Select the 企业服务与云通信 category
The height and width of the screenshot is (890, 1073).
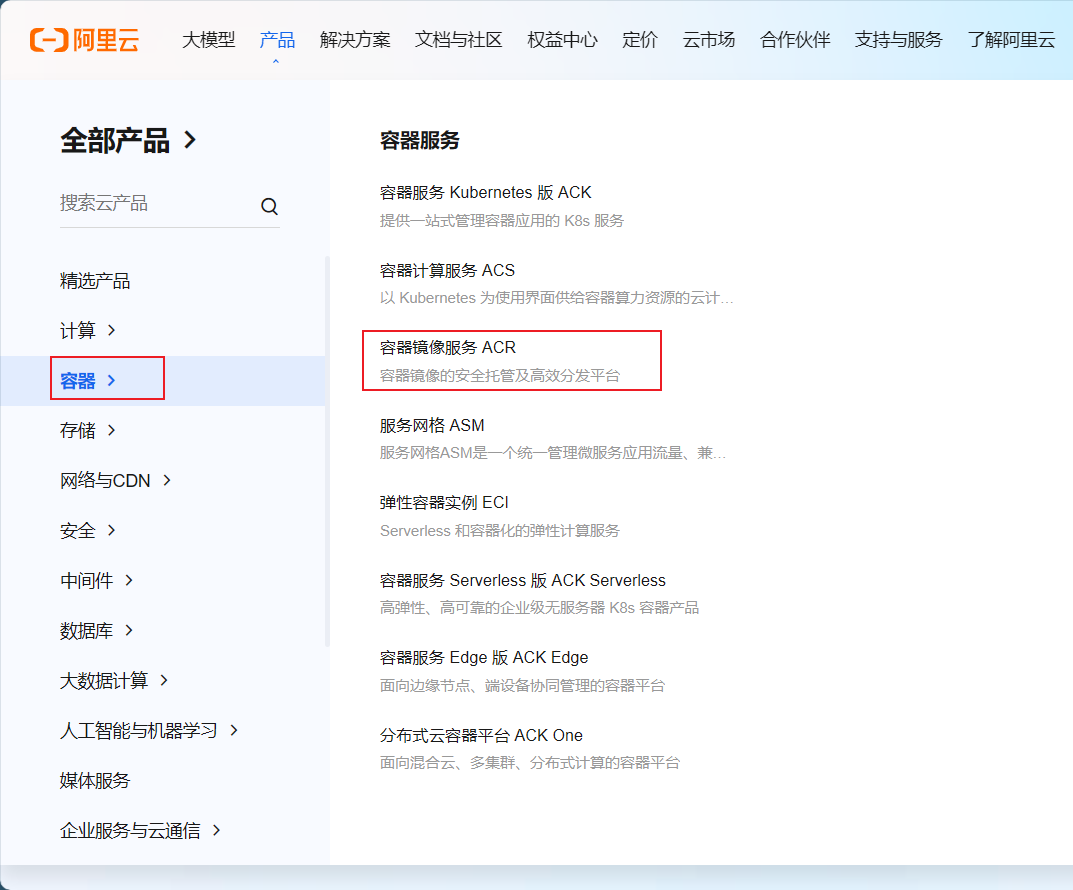pos(130,830)
